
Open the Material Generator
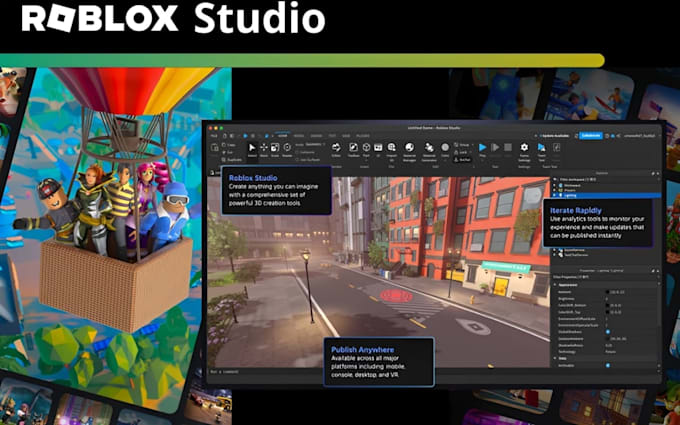pyautogui.click(x=429, y=151)
